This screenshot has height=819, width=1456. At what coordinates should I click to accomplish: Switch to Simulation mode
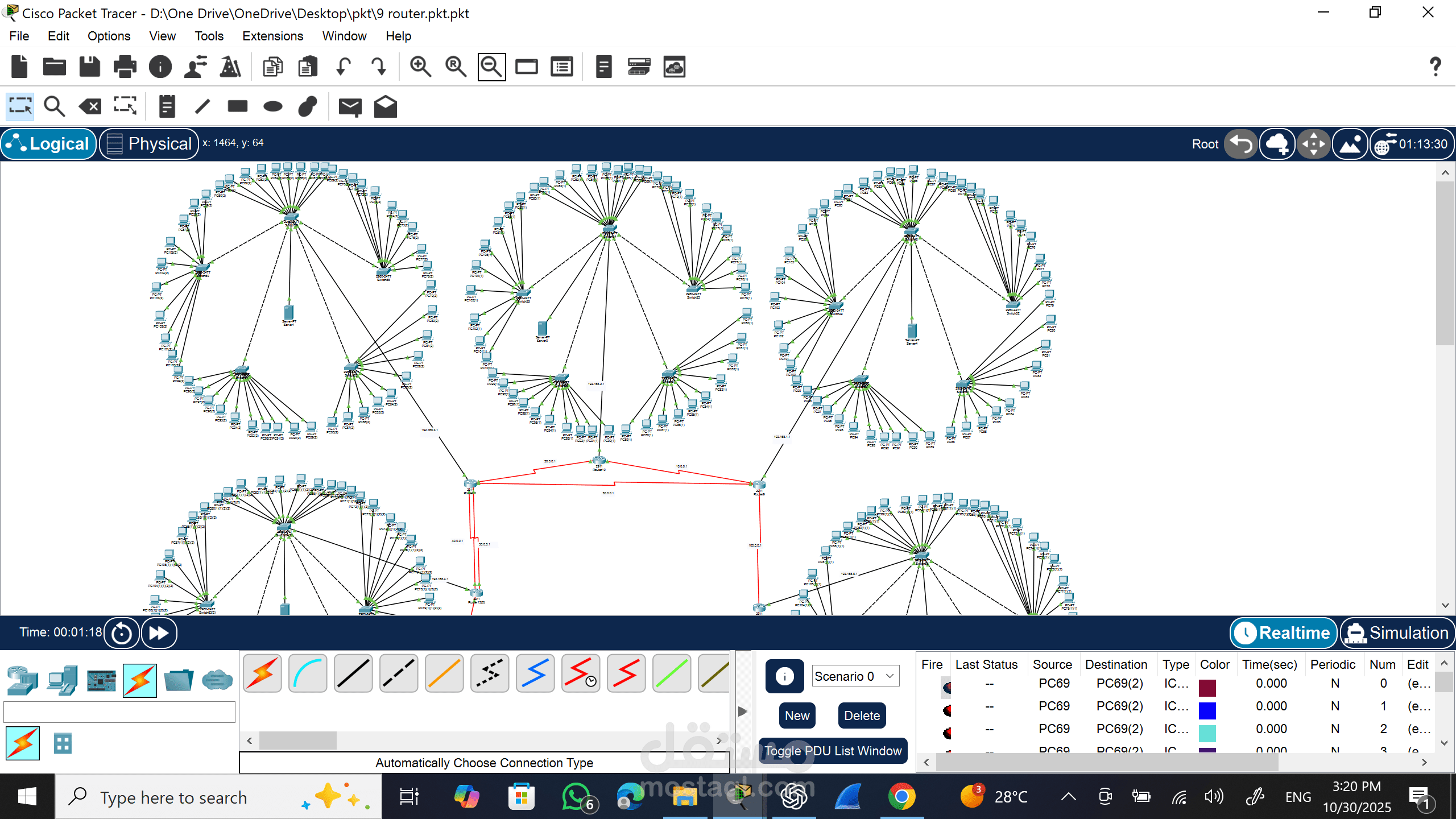click(1397, 633)
